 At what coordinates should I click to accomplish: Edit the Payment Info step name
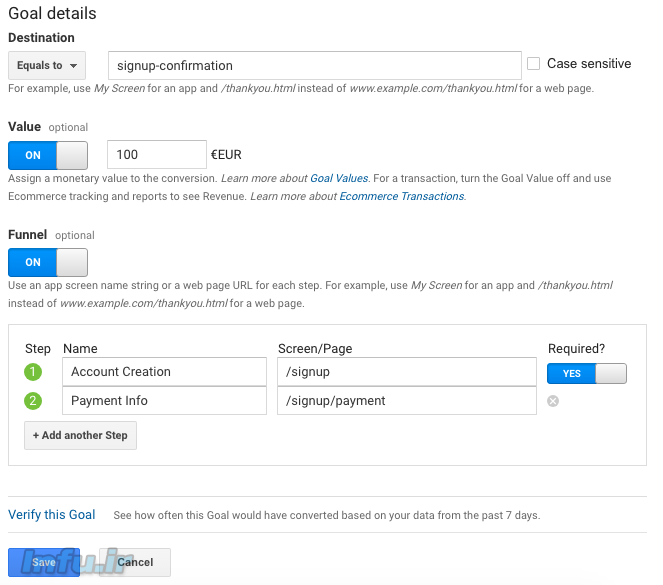click(x=164, y=401)
